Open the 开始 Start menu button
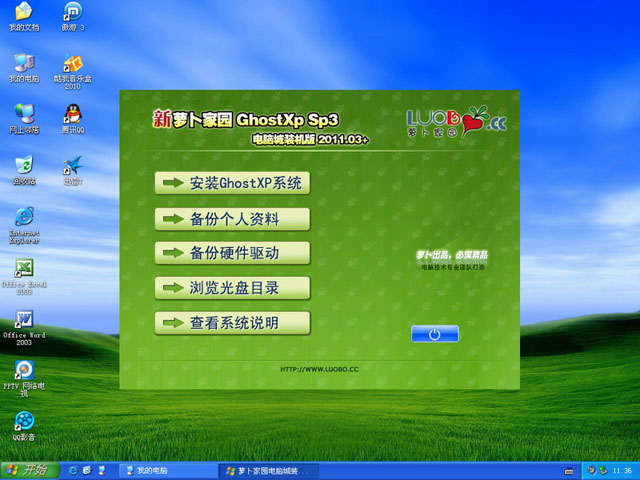Screen dimensions: 640x480 [x=29, y=471]
